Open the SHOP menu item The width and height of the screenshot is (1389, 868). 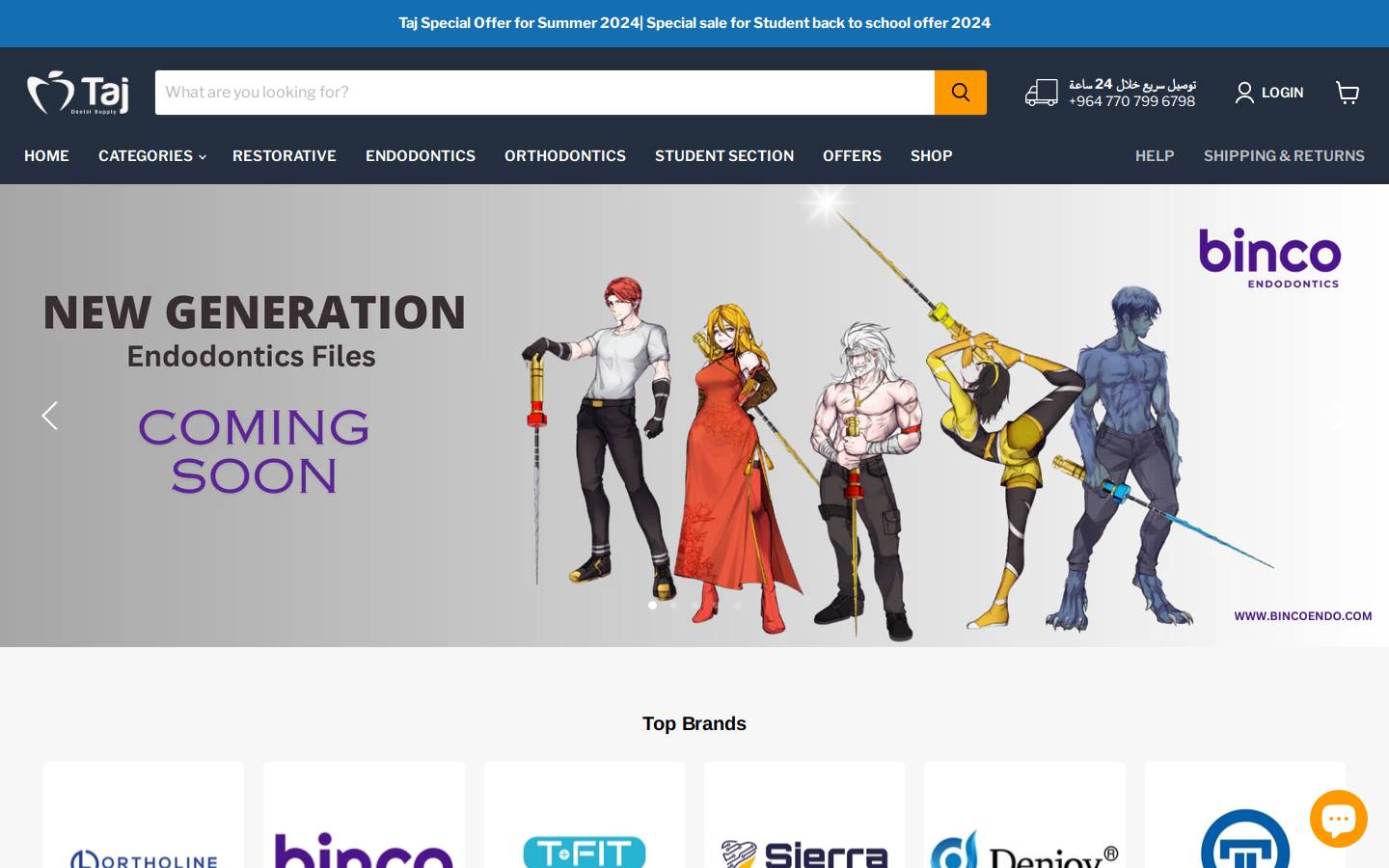click(x=931, y=155)
